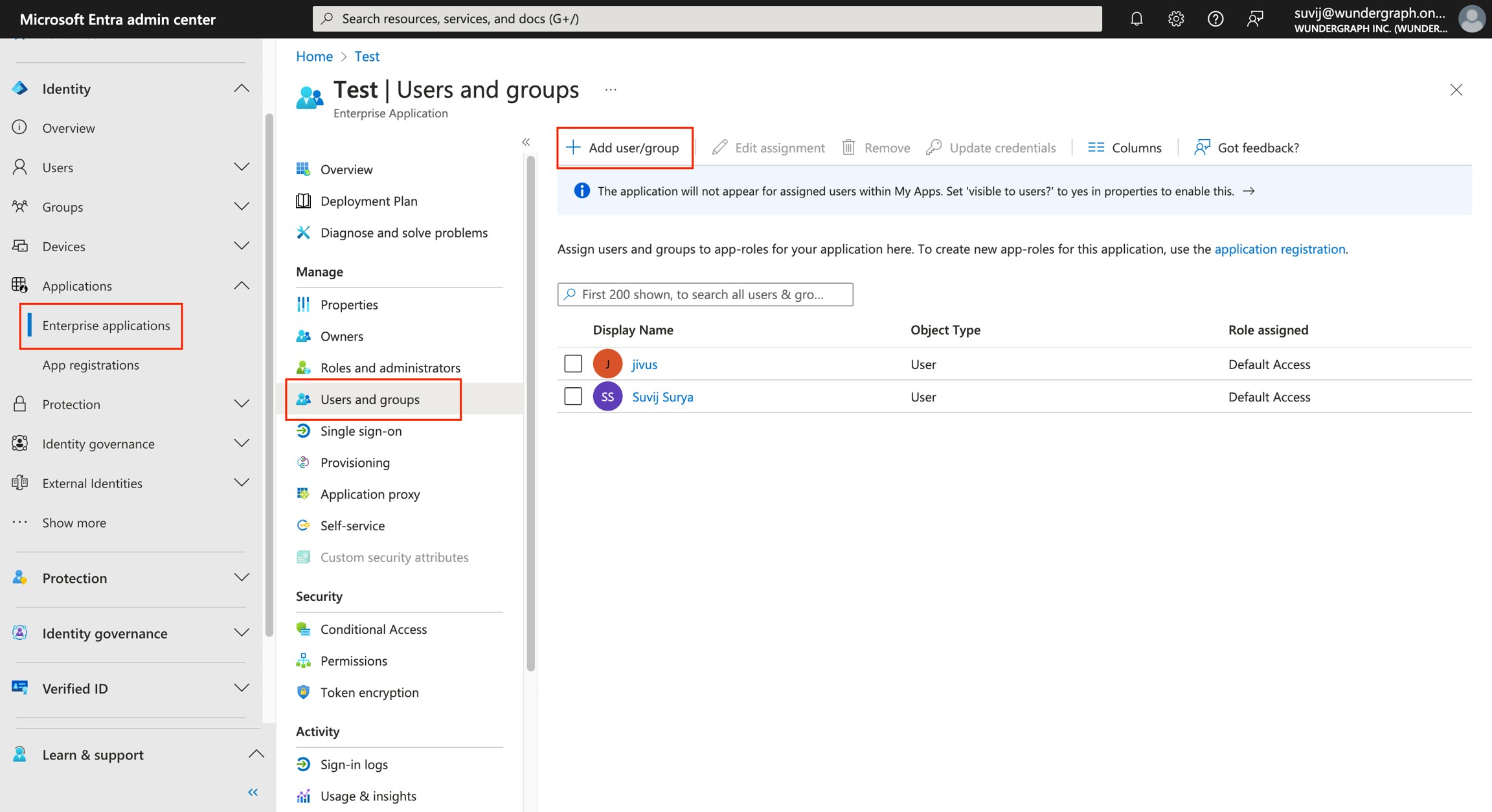Select Update credentials key icon
This screenshot has width=1492, height=812.
[x=934, y=147]
